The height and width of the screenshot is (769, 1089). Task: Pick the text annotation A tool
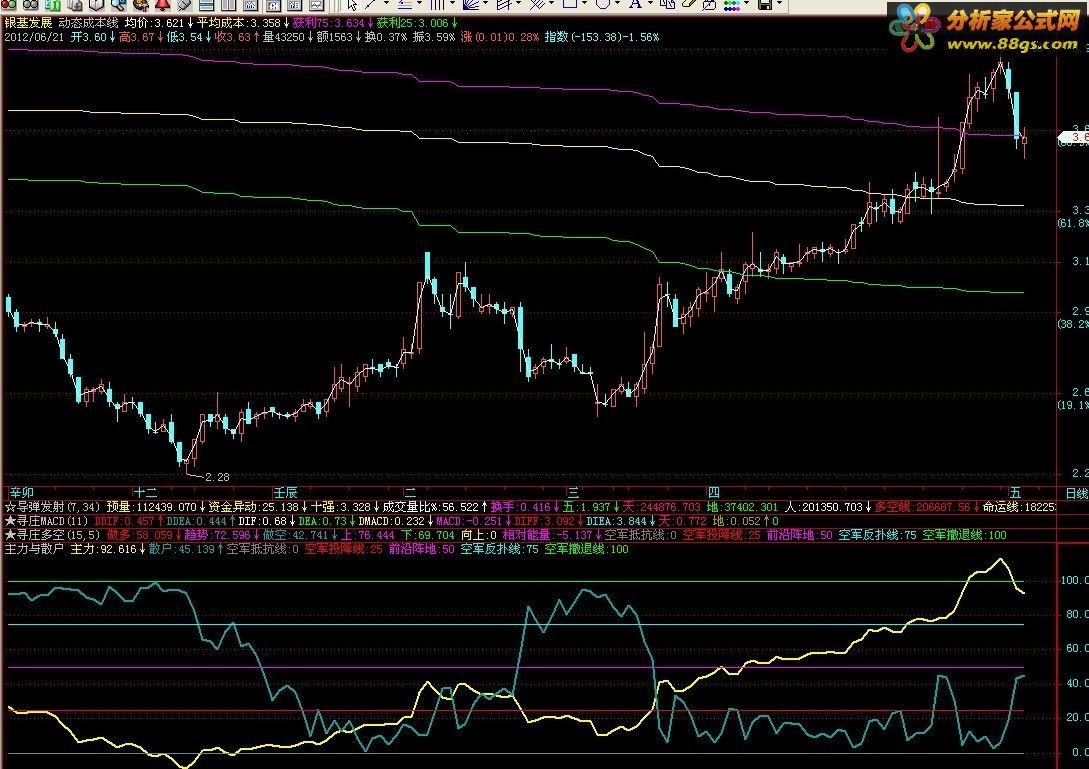tap(635, 3)
